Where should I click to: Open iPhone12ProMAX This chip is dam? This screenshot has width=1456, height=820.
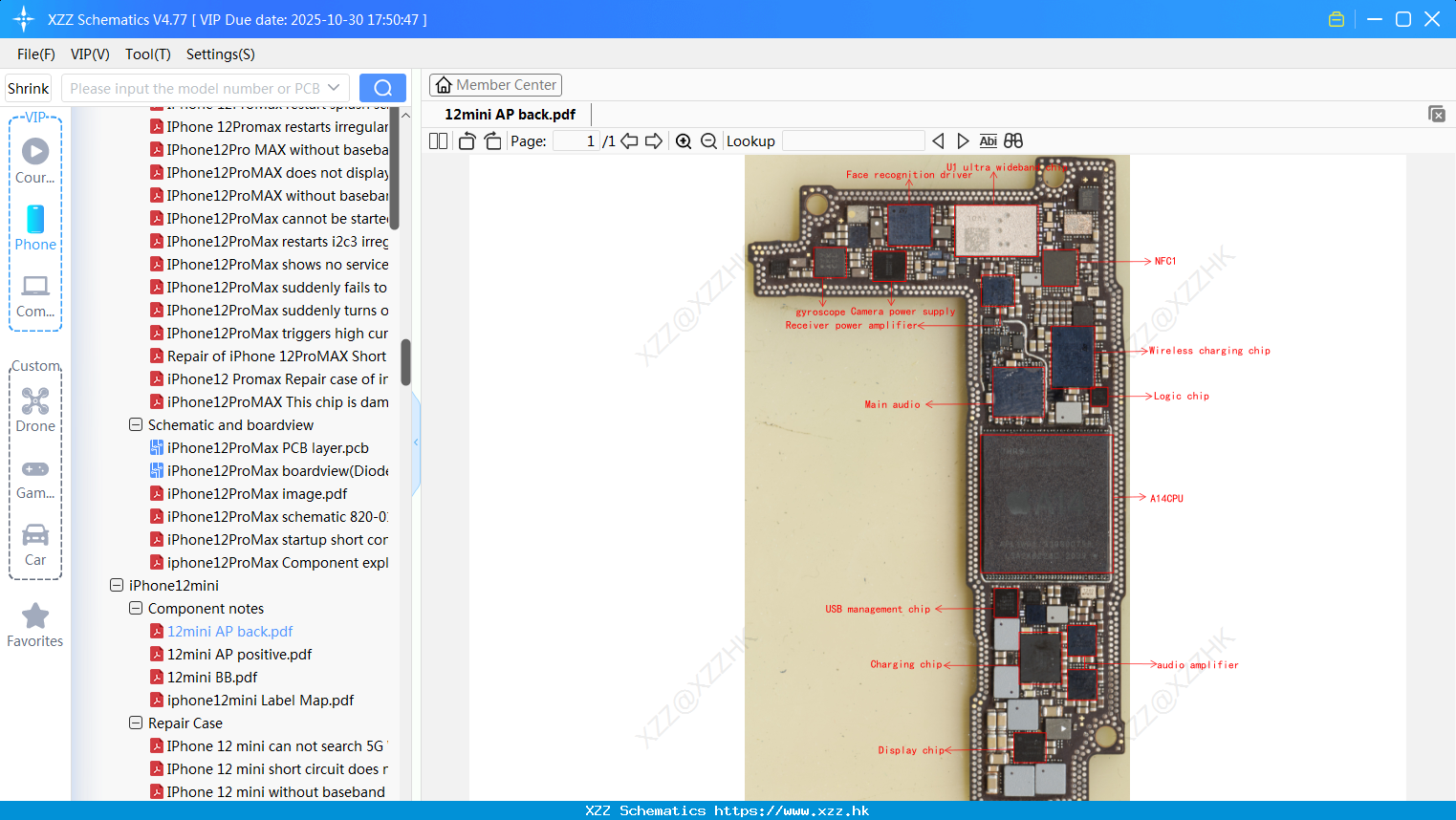point(277,401)
